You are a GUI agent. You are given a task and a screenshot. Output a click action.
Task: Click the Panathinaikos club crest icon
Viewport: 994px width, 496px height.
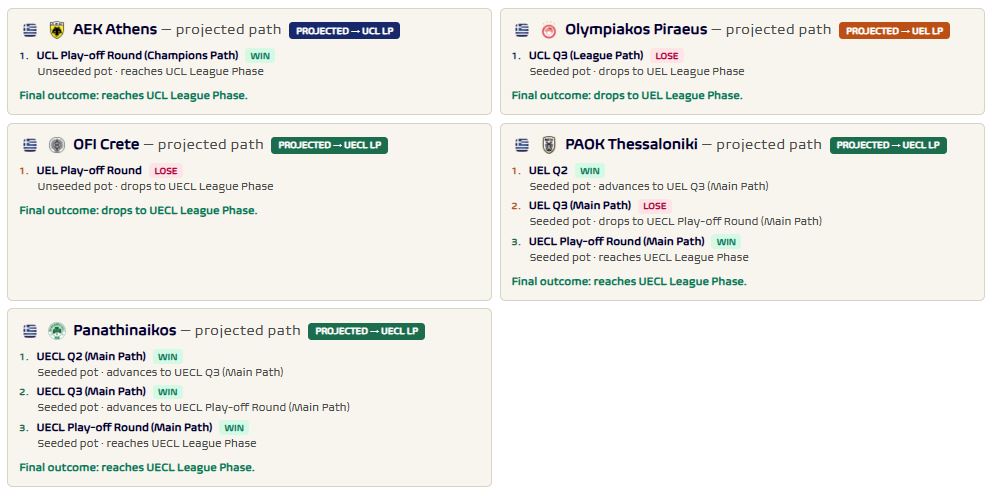[x=57, y=330]
